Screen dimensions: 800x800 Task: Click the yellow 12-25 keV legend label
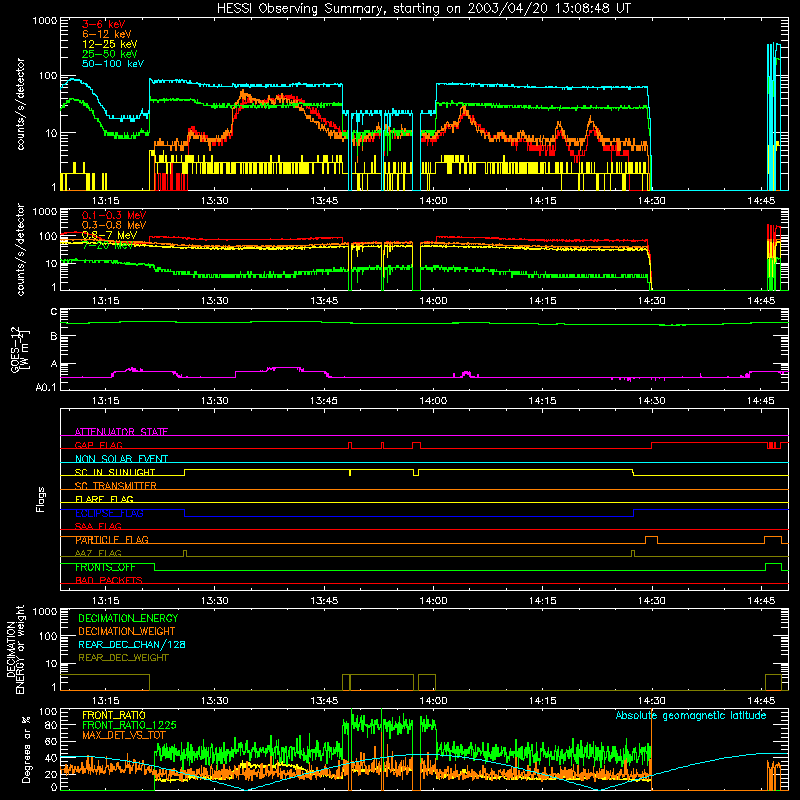(110, 44)
